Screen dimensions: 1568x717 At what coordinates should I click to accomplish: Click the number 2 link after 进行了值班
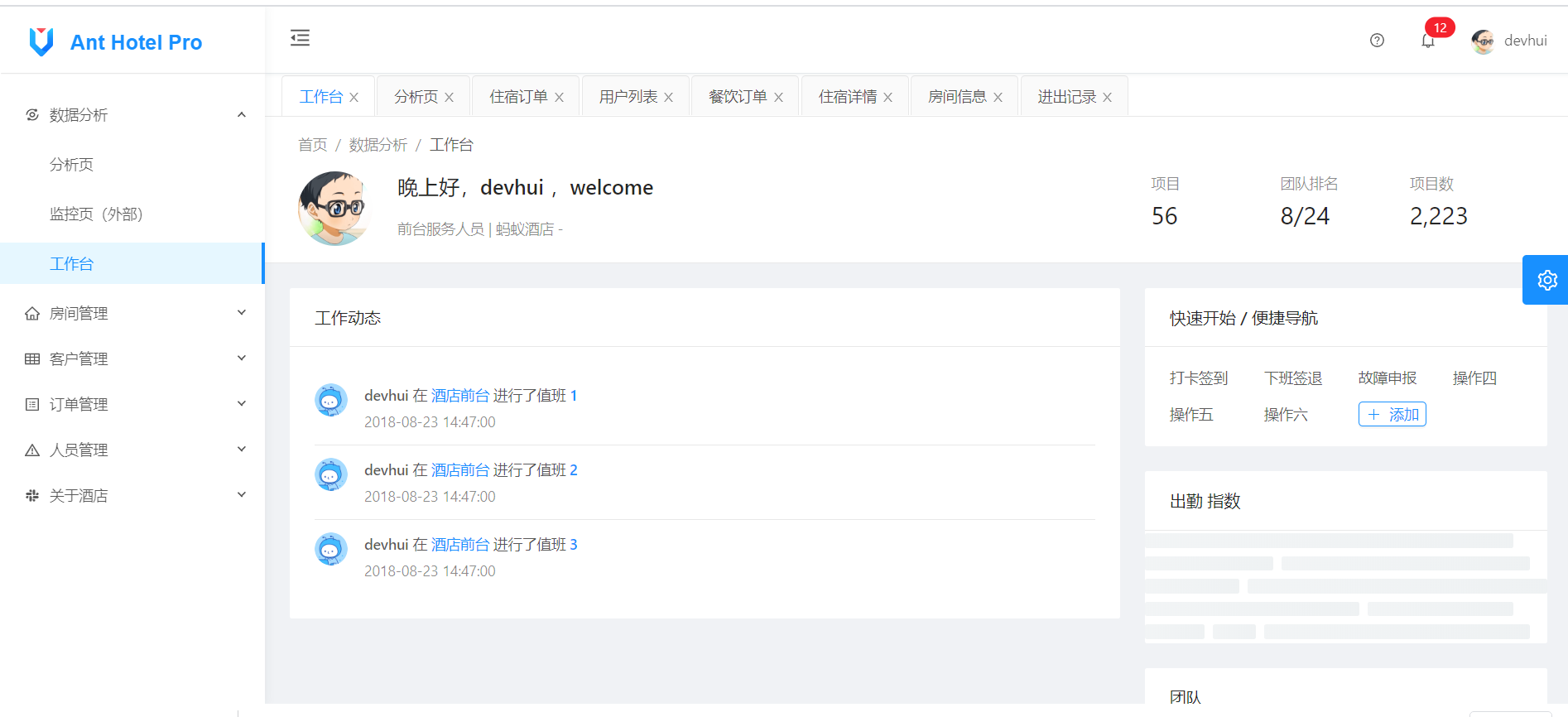pyautogui.click(x=574, y=470)
